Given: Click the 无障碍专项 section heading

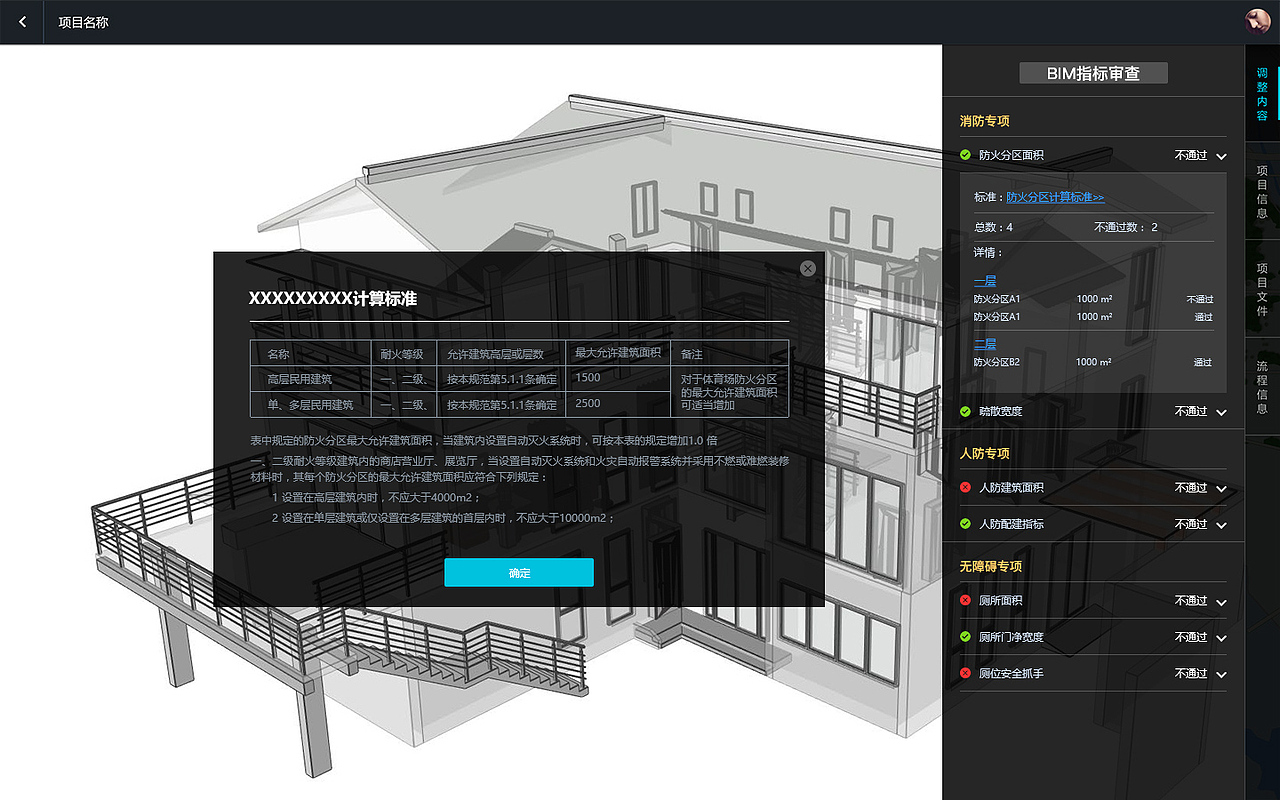Looking at the screenshot, I should click(990, 566).
